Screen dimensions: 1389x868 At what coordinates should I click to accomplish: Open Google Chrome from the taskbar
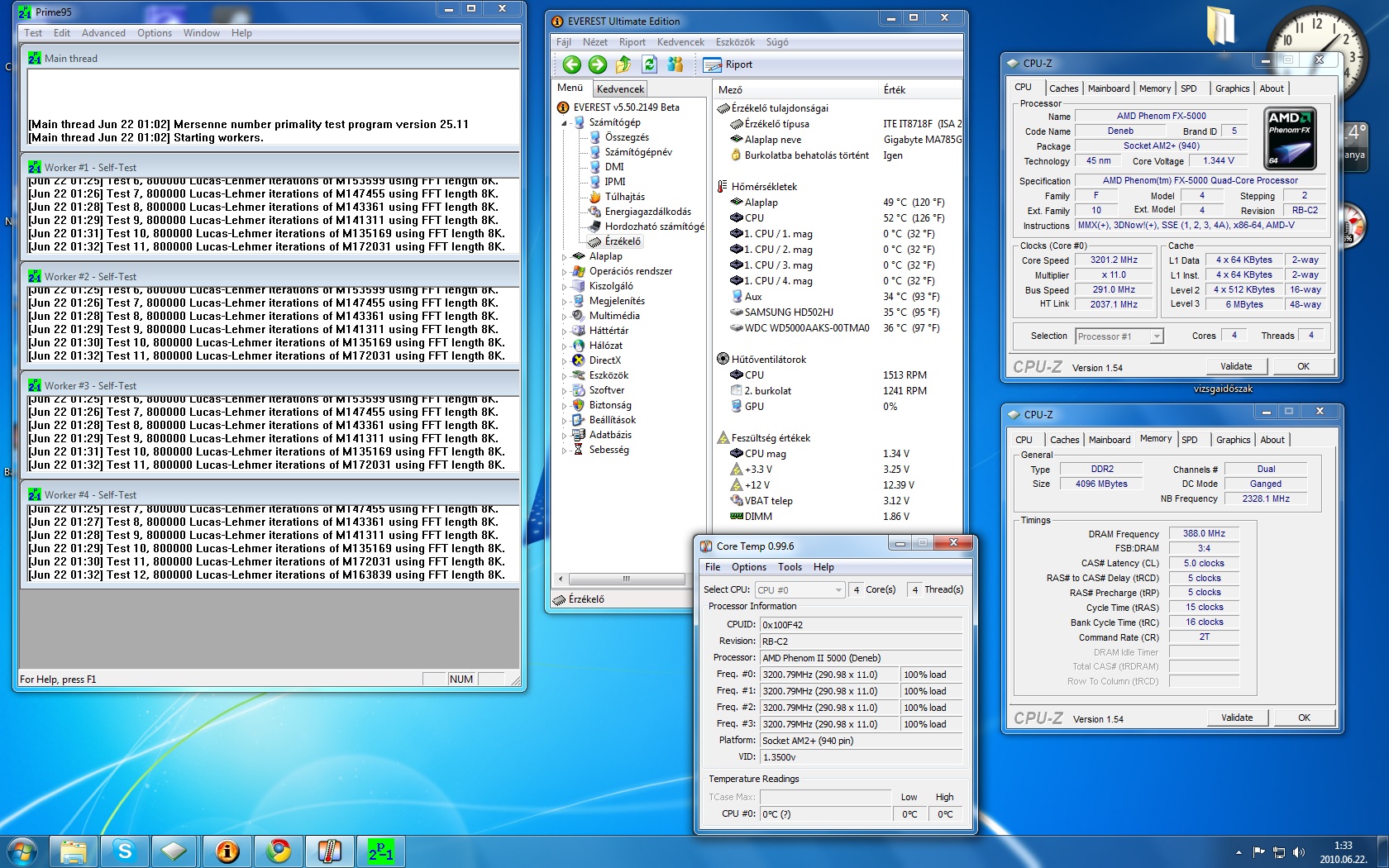click(x=279, y=851)
